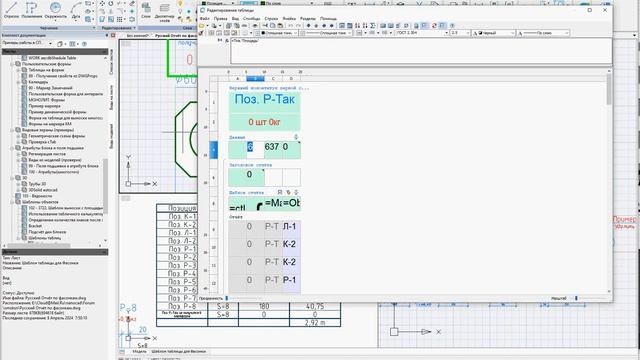
Task: Click the sort ascending icon in table editor
Action: click(358, 26)
